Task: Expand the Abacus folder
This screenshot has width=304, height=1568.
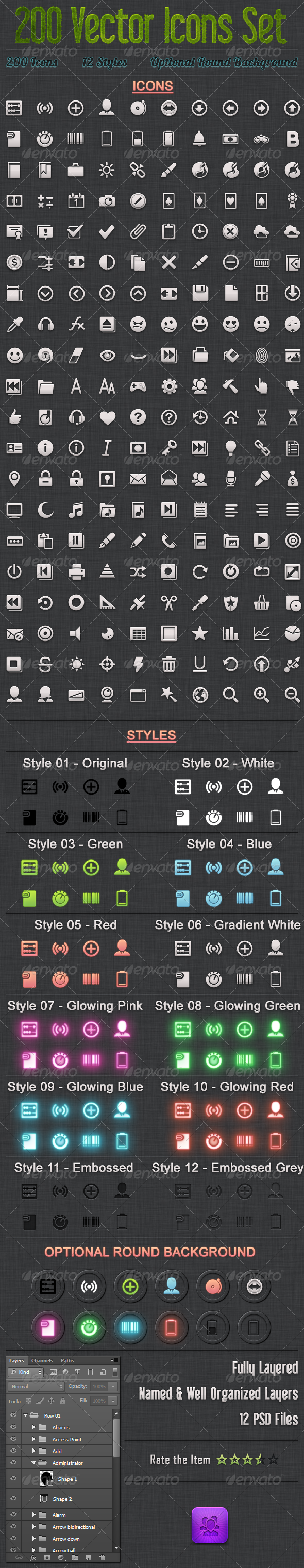Action: [33, 1427]
